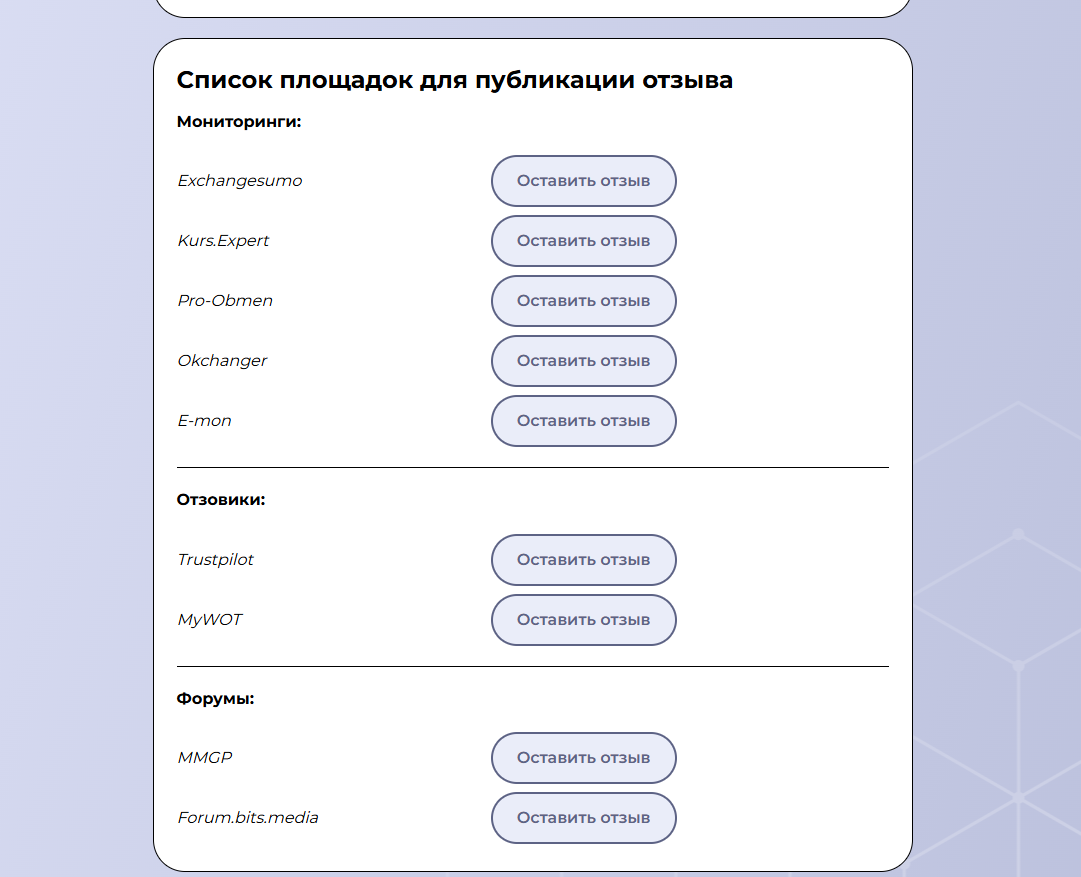Click the 'Мониторинги:' section heading
1081x877 pixels.
[239, 122]
